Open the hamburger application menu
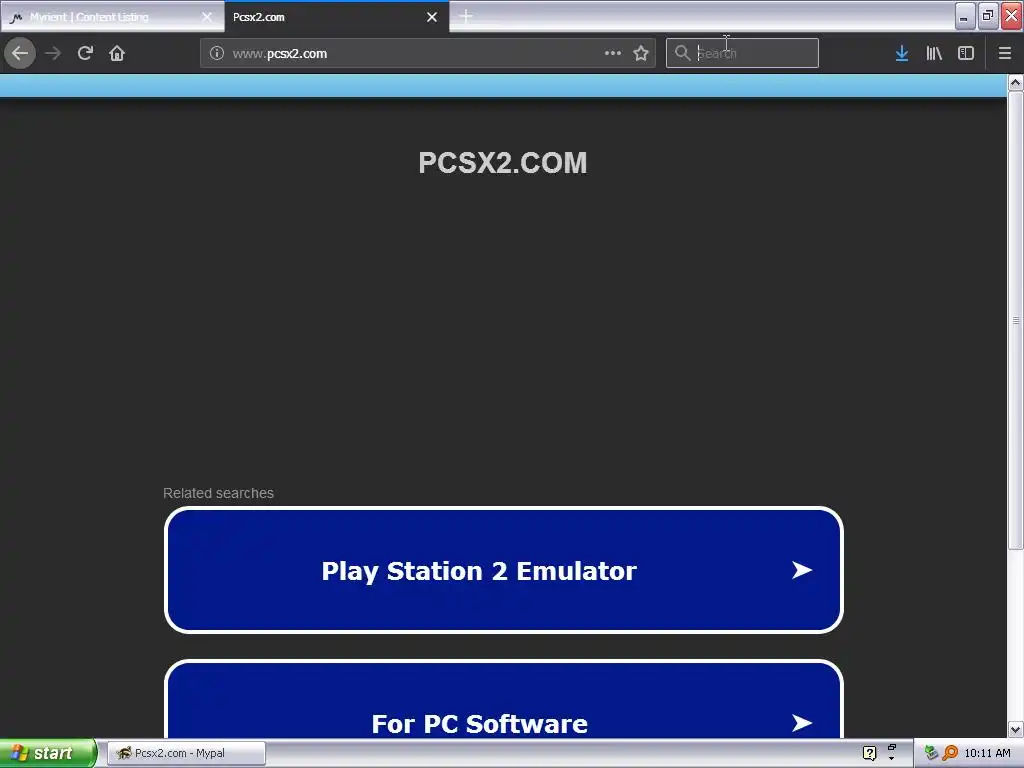The height and width of the screenshot is (768, 1024). point(1004,53)
